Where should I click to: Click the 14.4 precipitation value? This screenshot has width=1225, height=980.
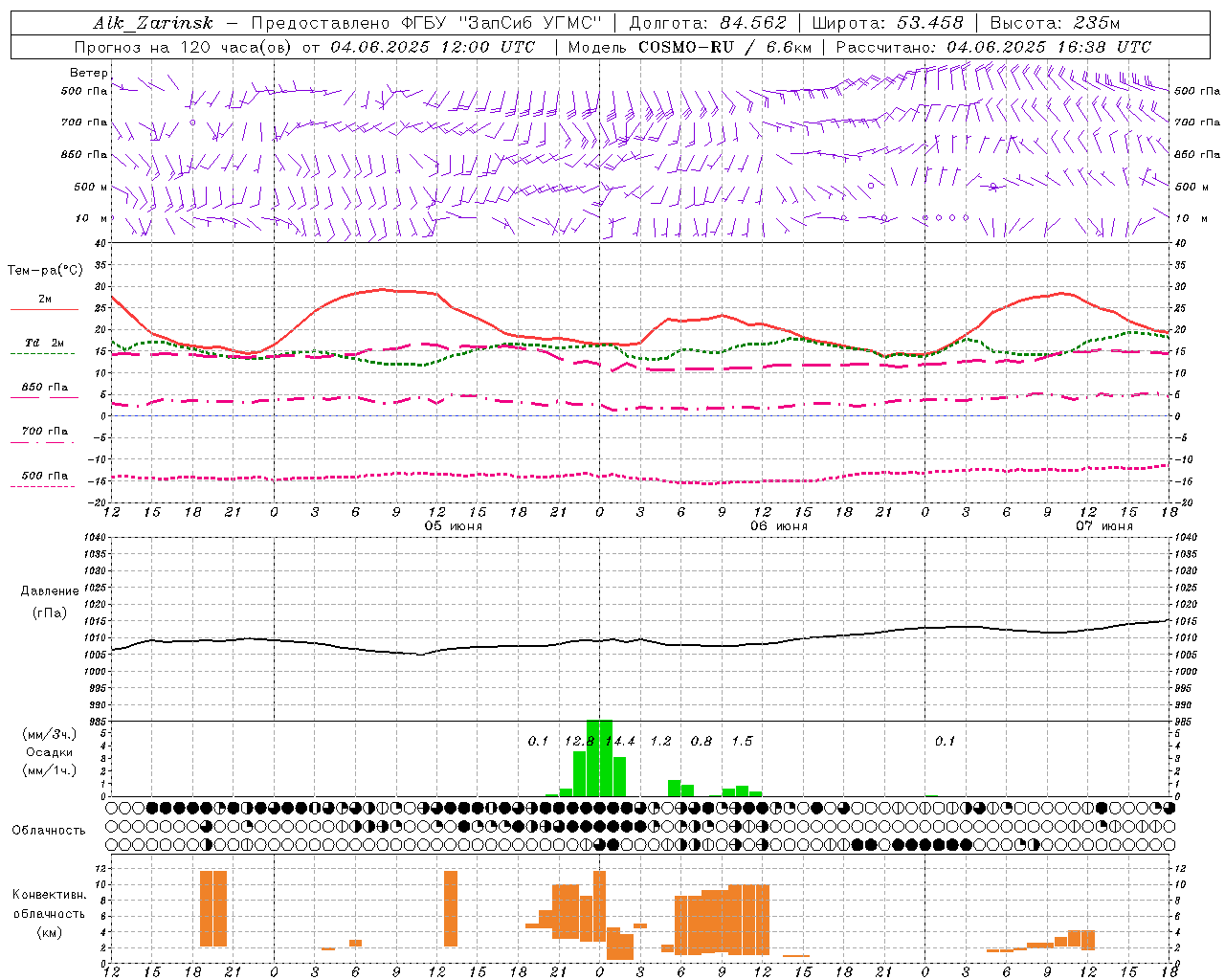(620, 741)
